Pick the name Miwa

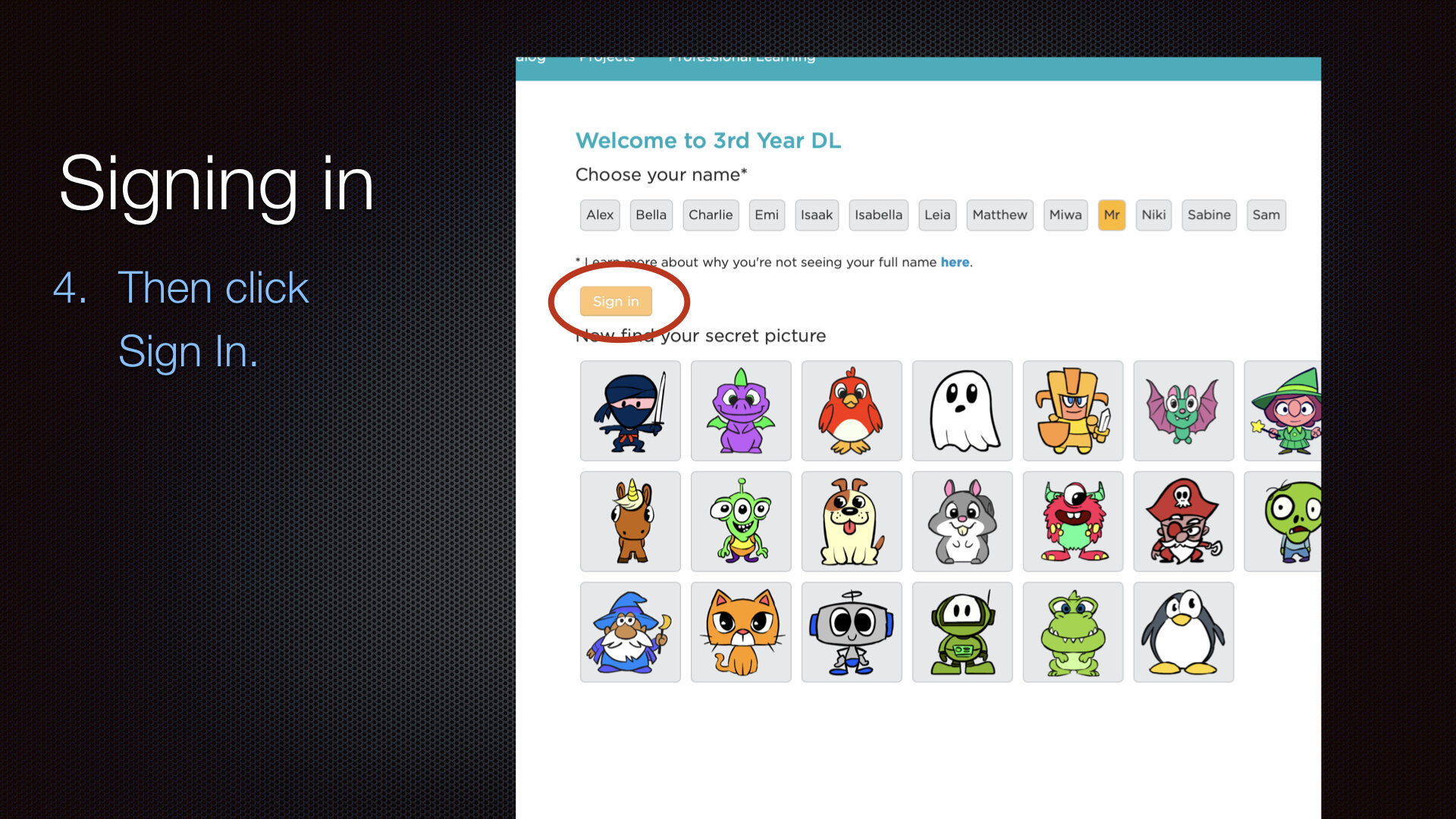coord(1065,215)
